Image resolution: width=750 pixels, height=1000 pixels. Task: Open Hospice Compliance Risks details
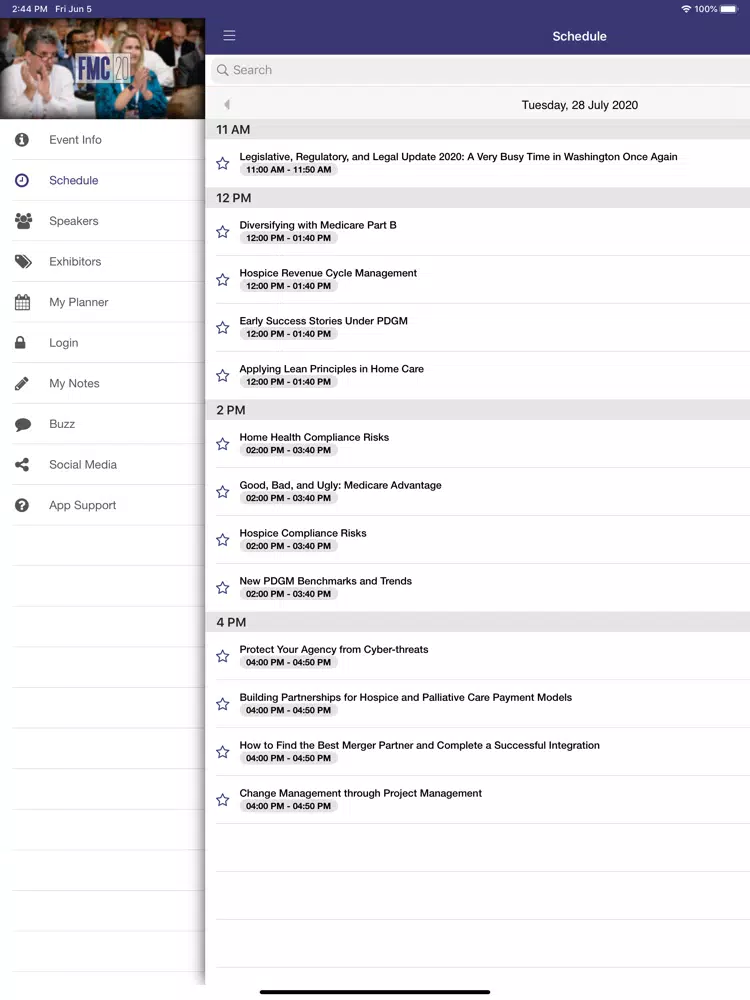[478, 540]
